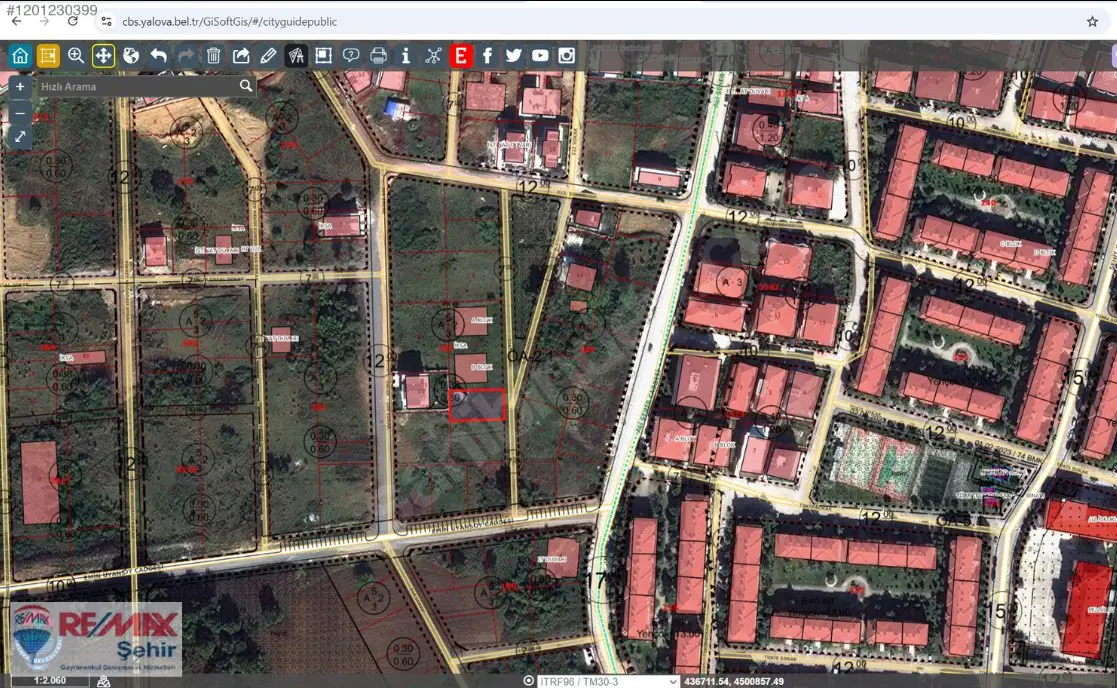Click the location marker icon beside the scale

pyautogui.click(x=103, y=682)
